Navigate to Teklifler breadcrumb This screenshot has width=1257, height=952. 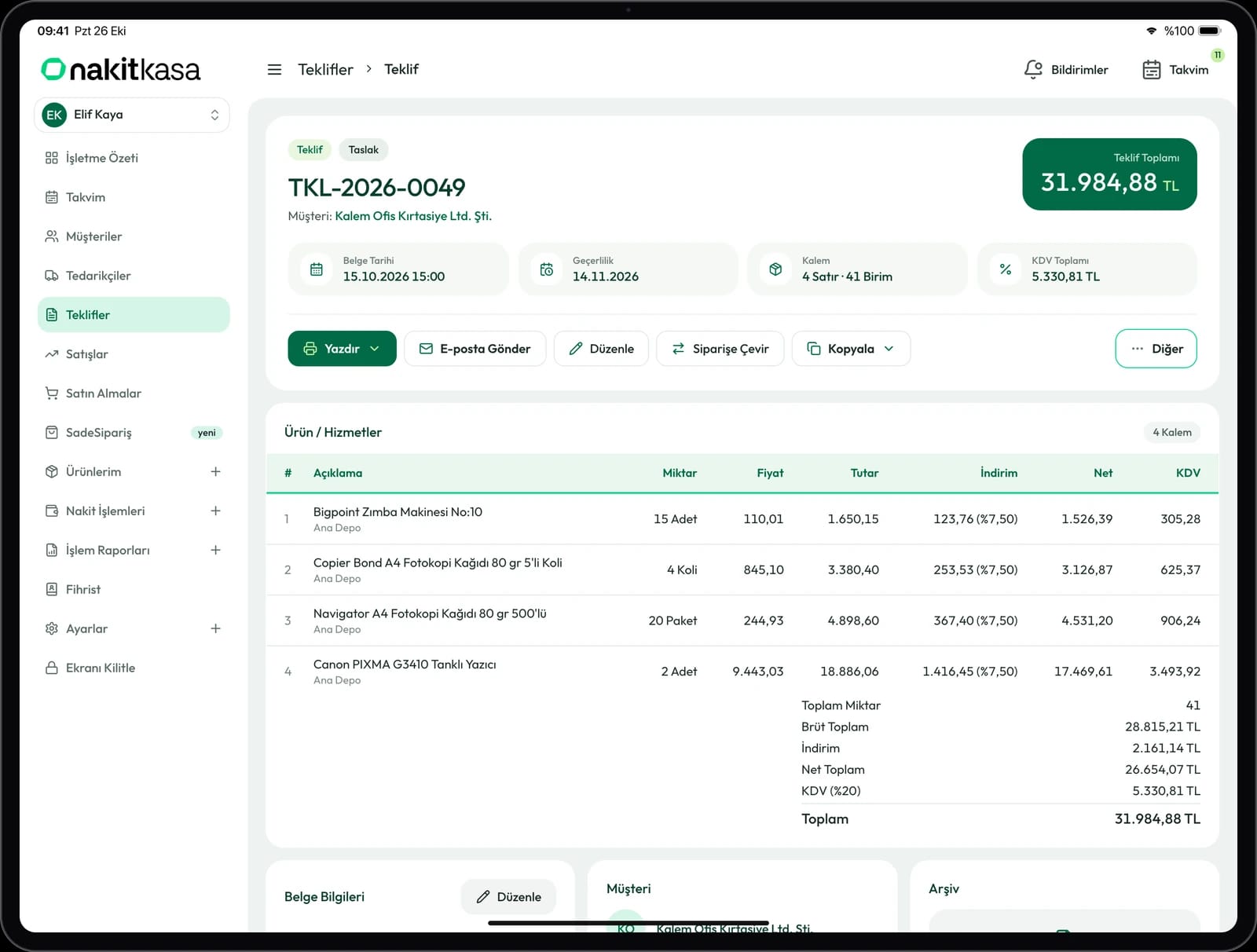click(325, 69)
